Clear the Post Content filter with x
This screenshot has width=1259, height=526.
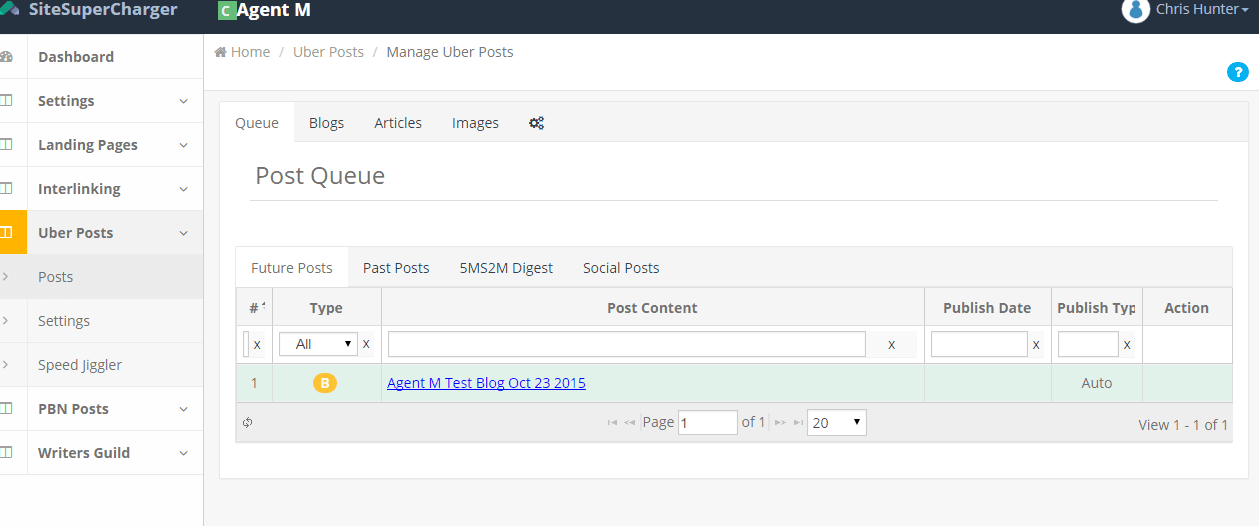[891, 344]
